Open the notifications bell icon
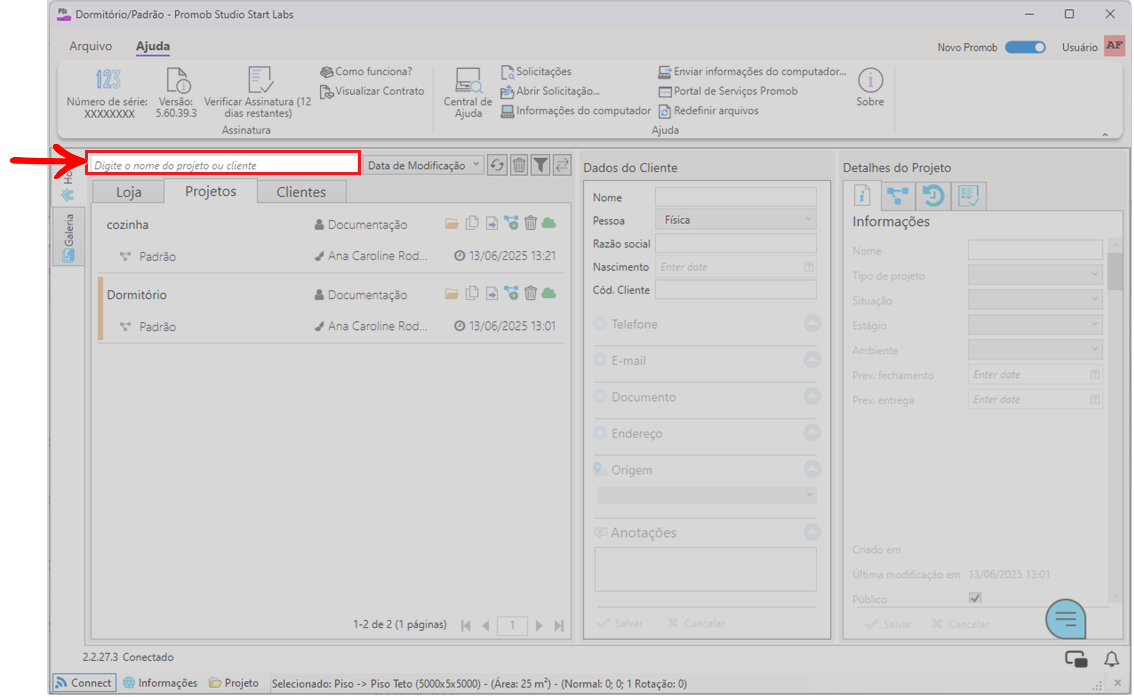The width and height of the screenshot is (1134, 697). (1112, 659)
